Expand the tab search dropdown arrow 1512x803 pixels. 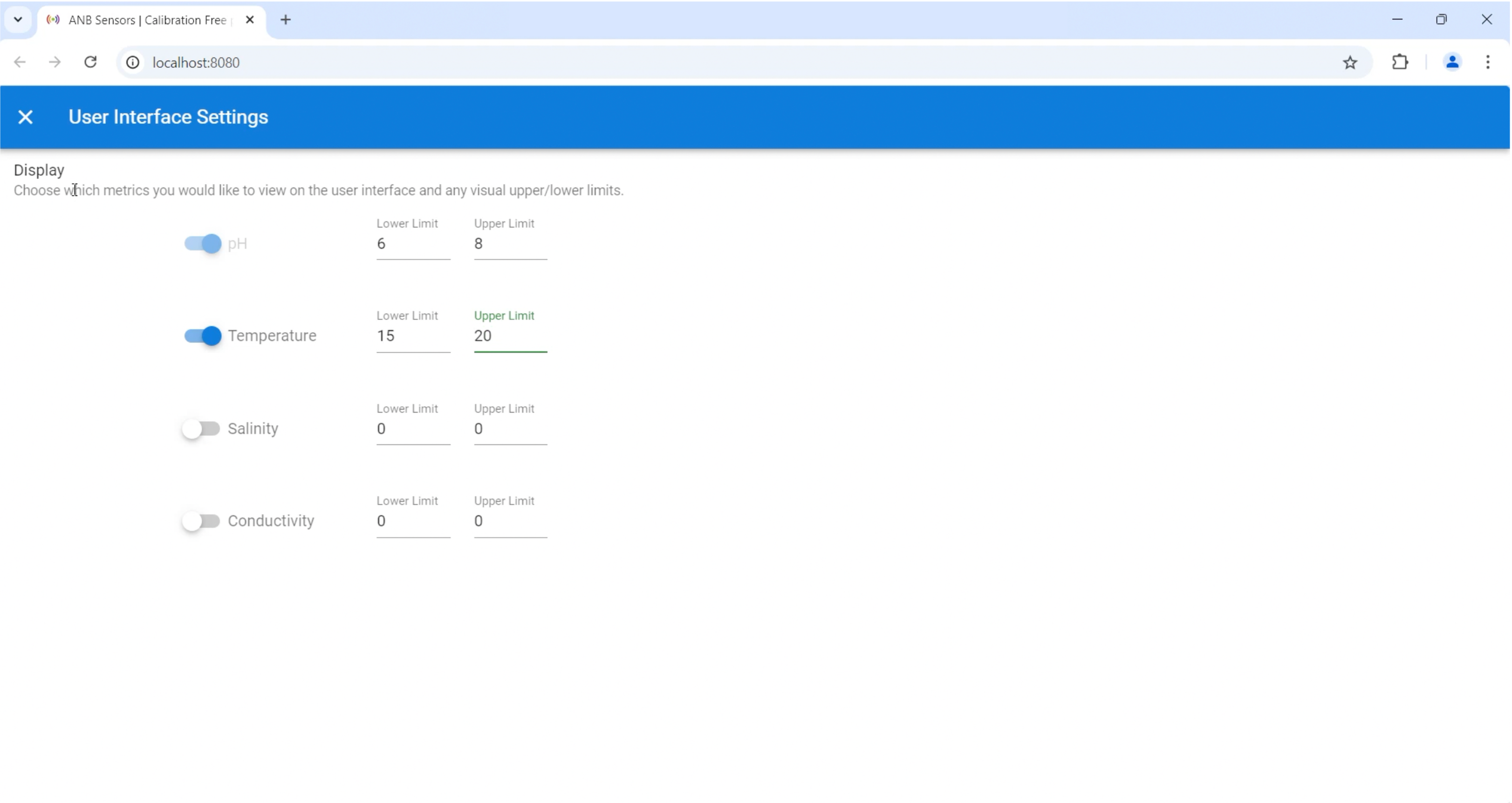(18, 20)
